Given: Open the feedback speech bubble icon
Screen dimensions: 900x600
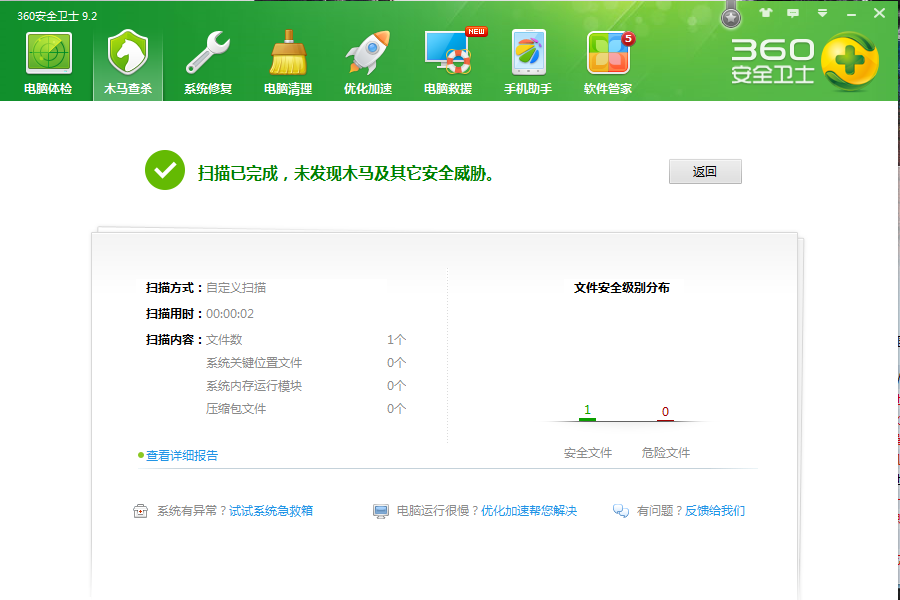Looking at the screenshot, I should [794, 14].
